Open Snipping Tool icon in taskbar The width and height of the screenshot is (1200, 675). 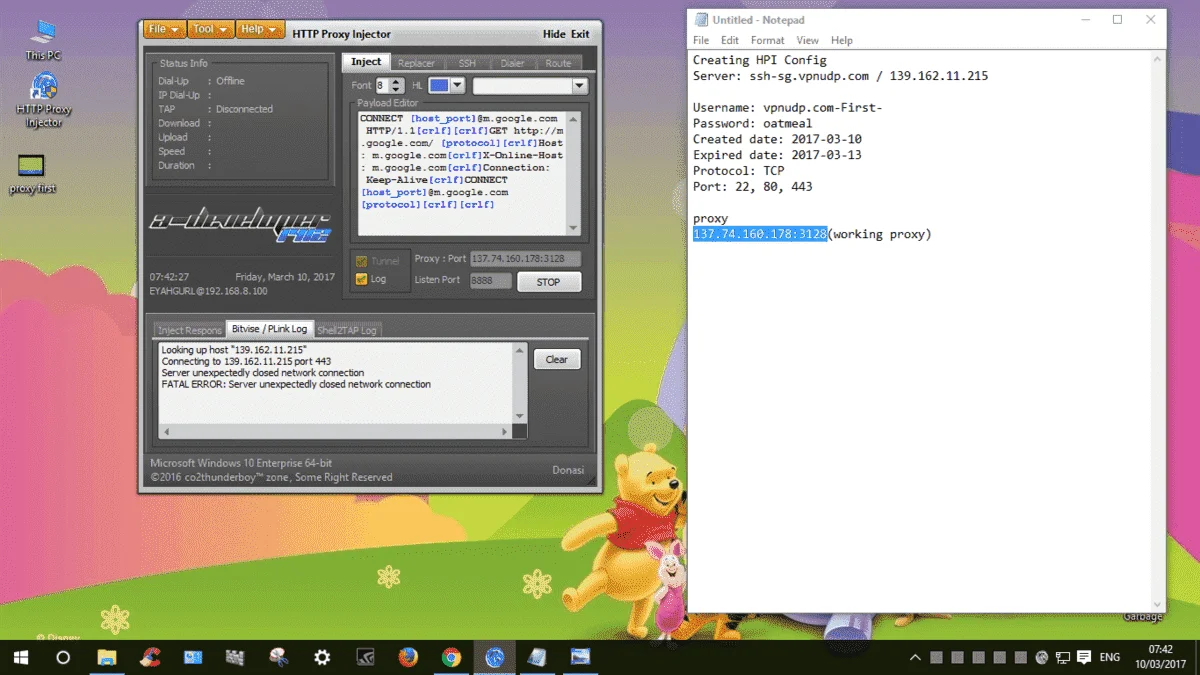pos(279,657)
